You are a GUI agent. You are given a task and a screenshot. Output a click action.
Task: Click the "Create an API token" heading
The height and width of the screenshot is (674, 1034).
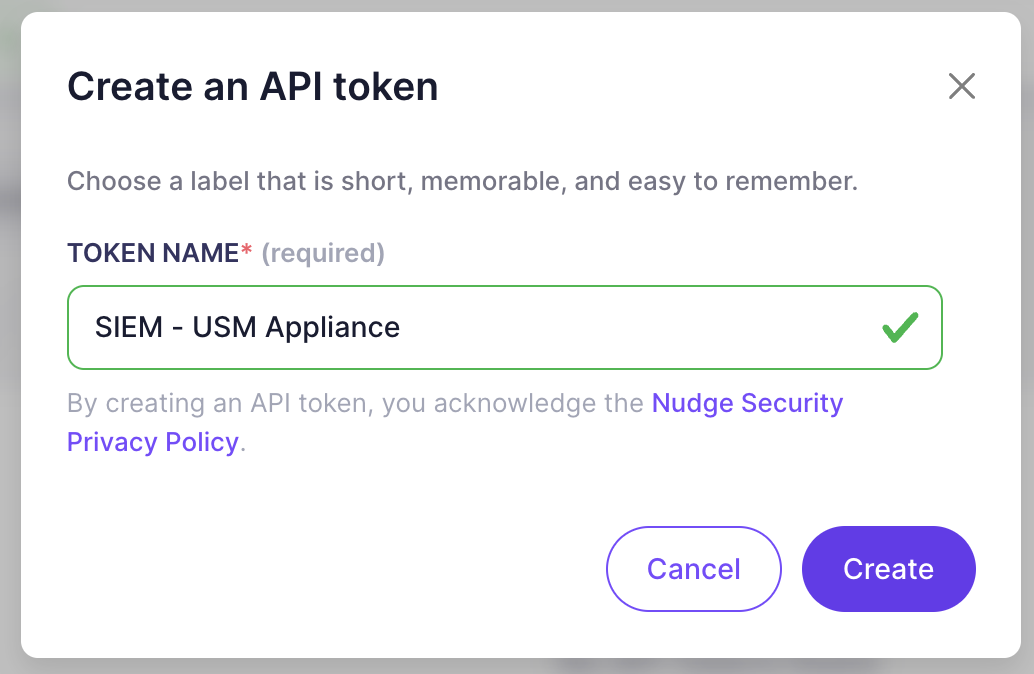(252, 86)
